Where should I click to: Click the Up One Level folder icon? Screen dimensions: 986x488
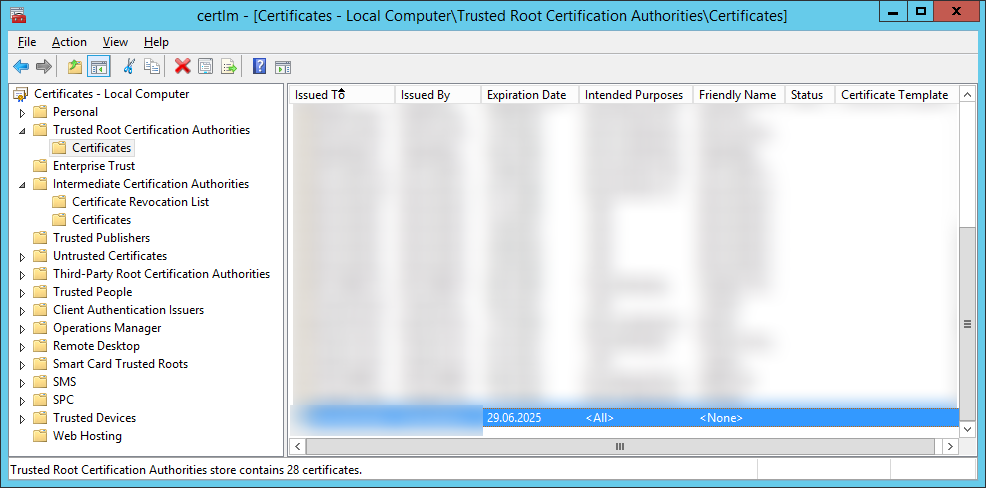[x=75, y=67]
